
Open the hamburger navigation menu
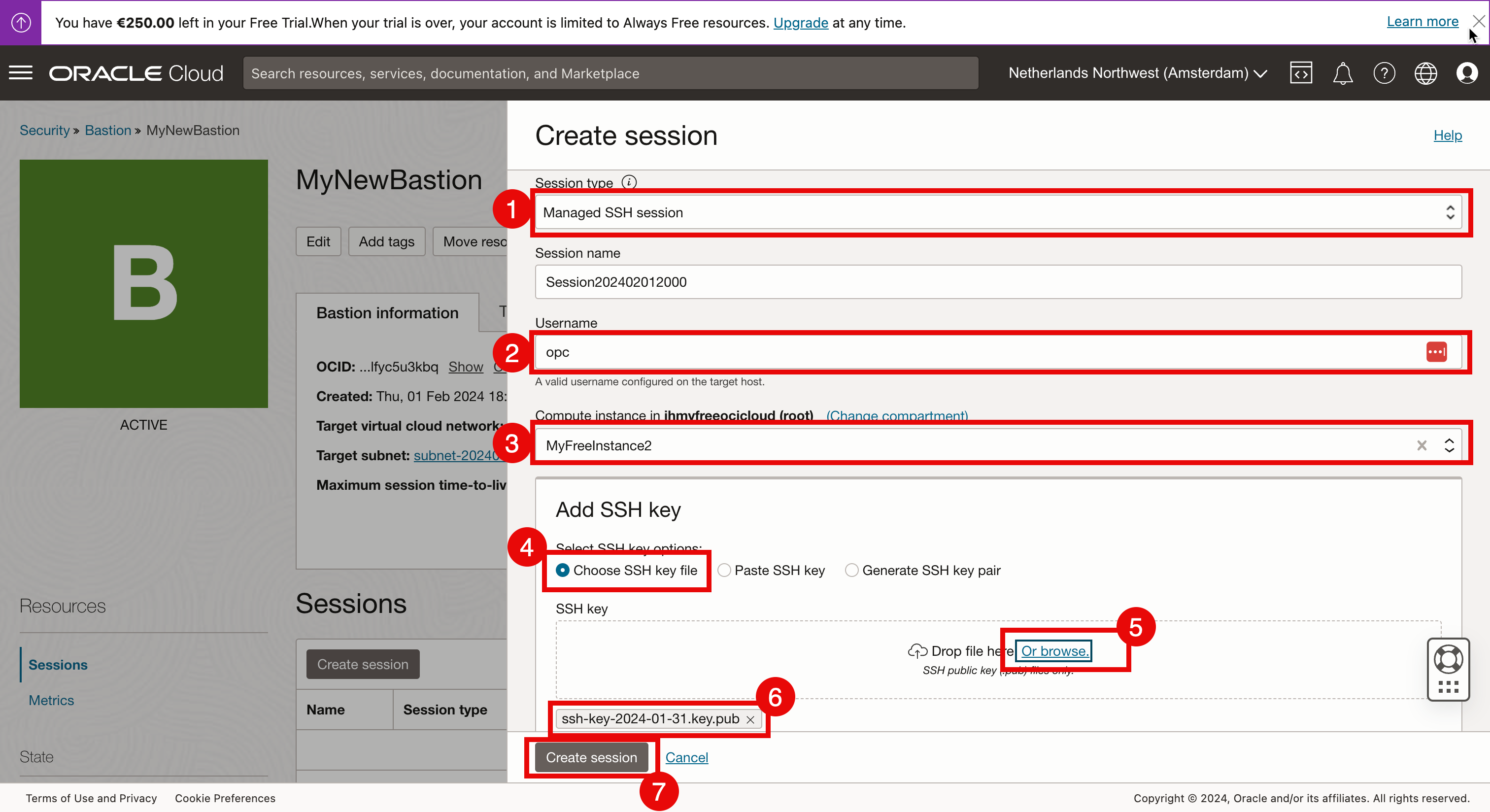[21, 73]
